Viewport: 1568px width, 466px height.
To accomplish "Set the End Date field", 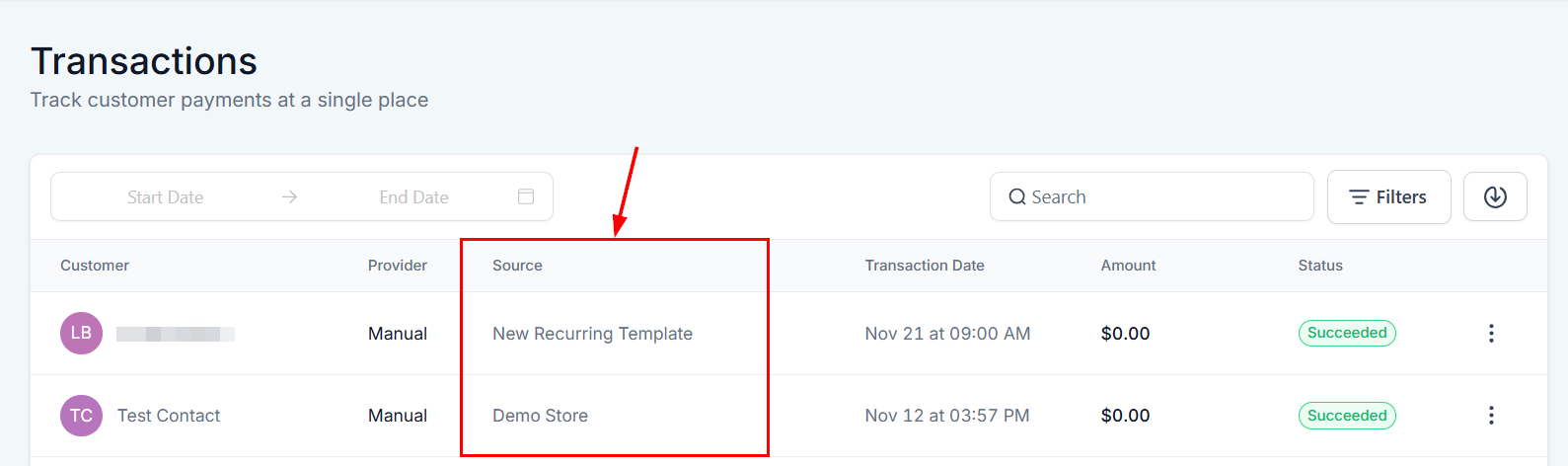I will tap(413, 197).
